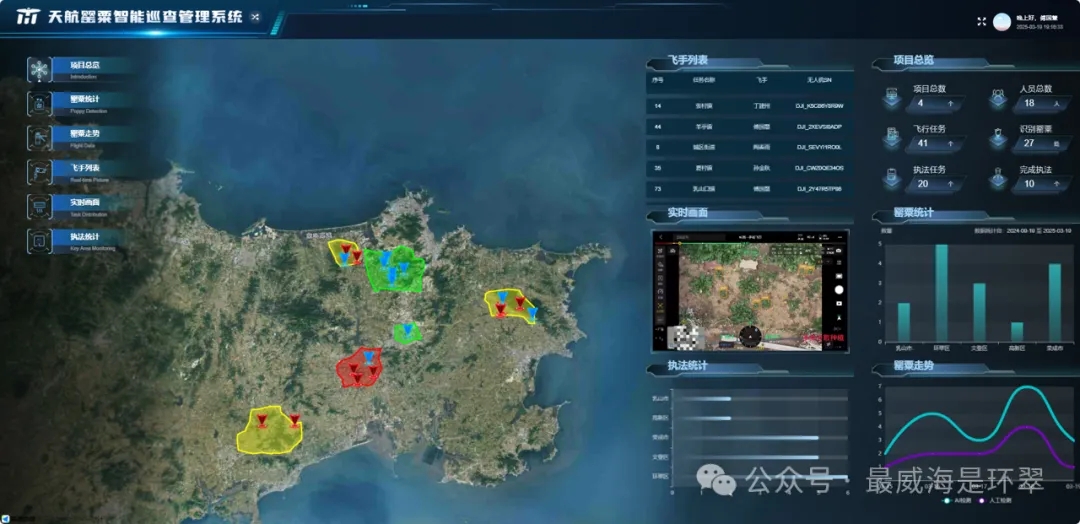Click the 人员总数 people icon
The image size is (1080, 524).
[997, 97]
